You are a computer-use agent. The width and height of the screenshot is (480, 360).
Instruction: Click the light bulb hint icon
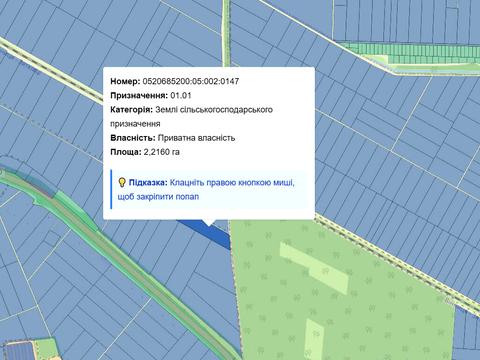click(x=122, y=182)
